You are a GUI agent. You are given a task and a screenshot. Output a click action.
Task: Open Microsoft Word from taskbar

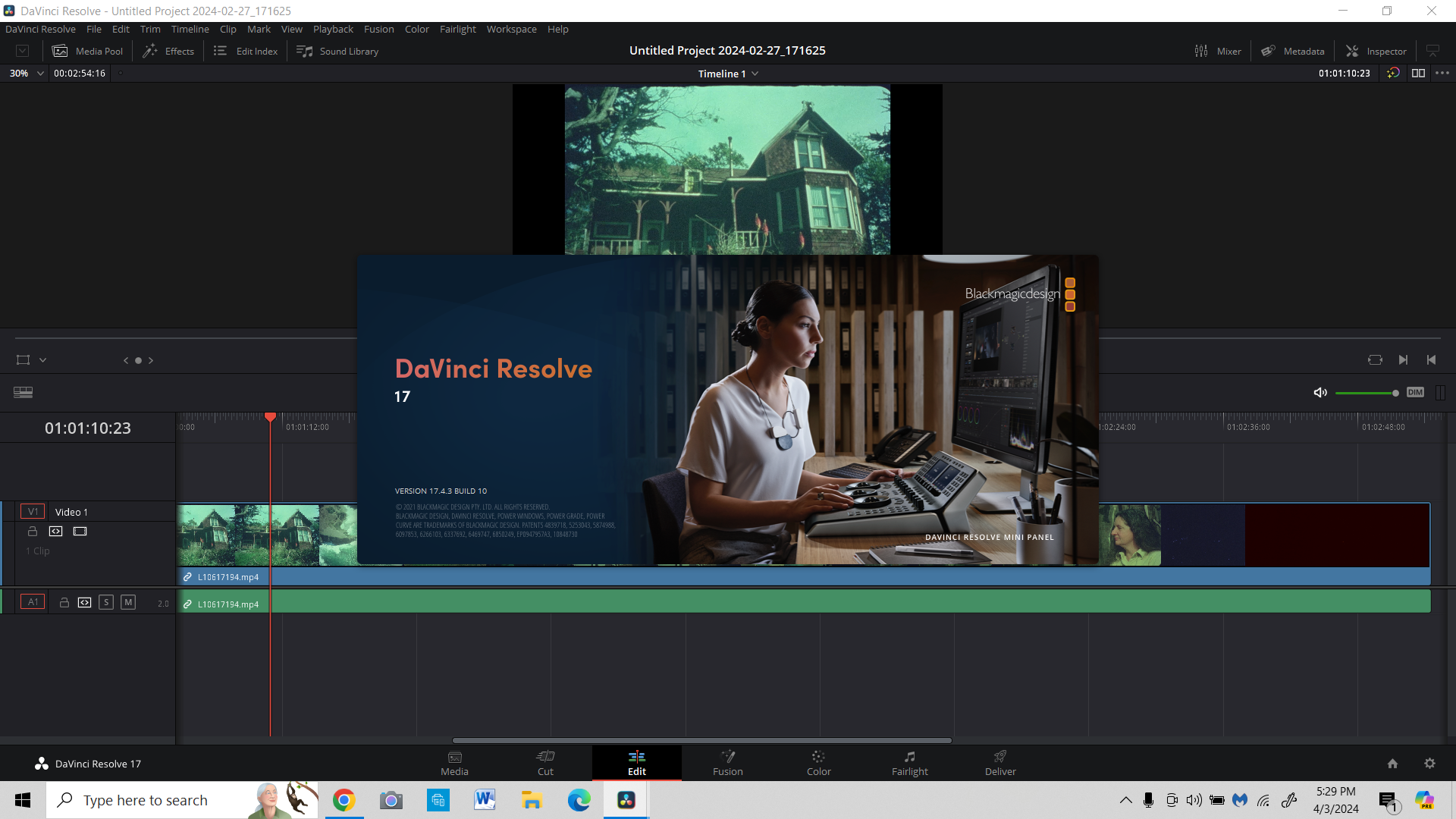[485, 800]
